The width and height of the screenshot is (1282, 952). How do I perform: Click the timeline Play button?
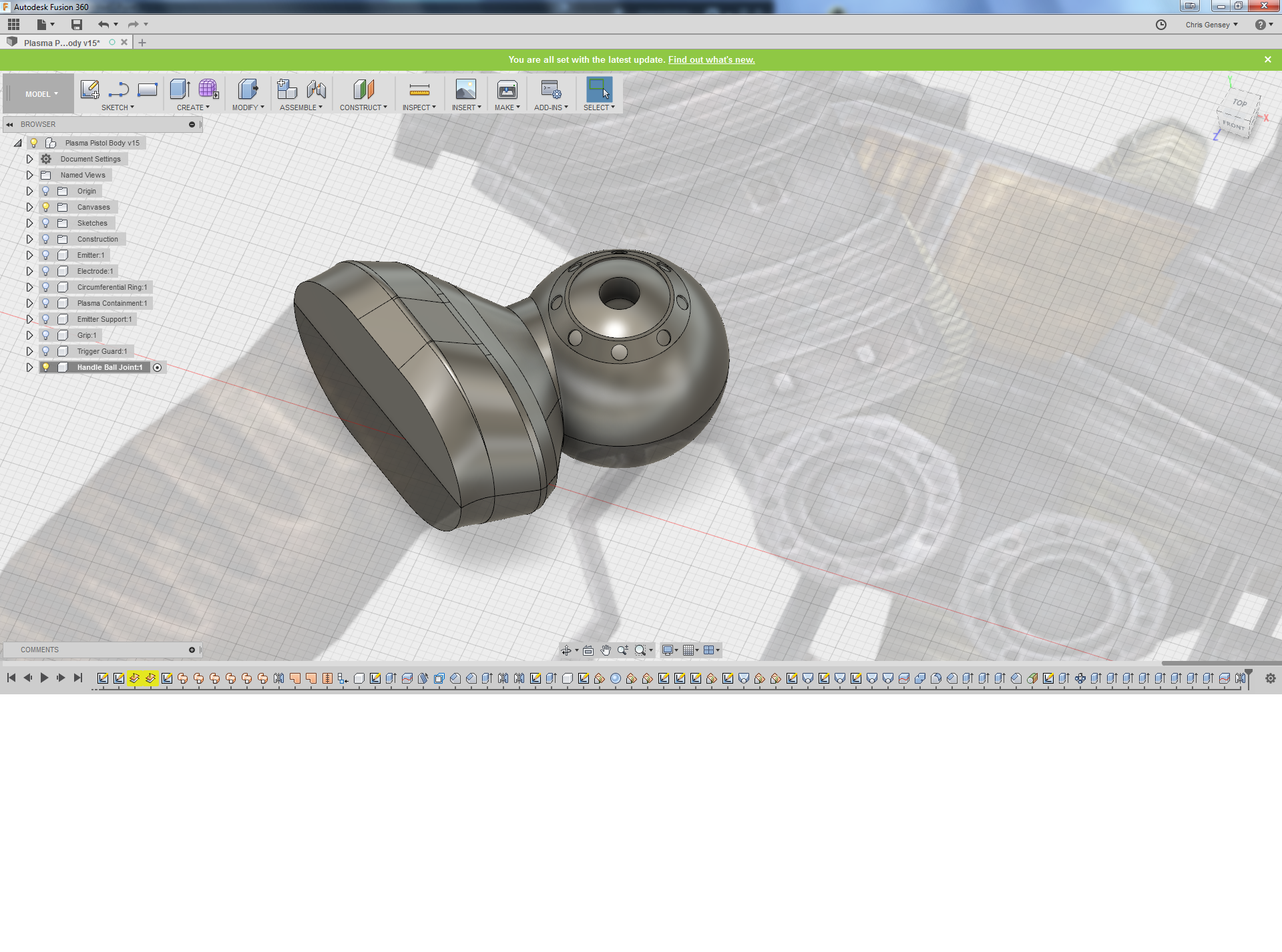tap(44, 678)
